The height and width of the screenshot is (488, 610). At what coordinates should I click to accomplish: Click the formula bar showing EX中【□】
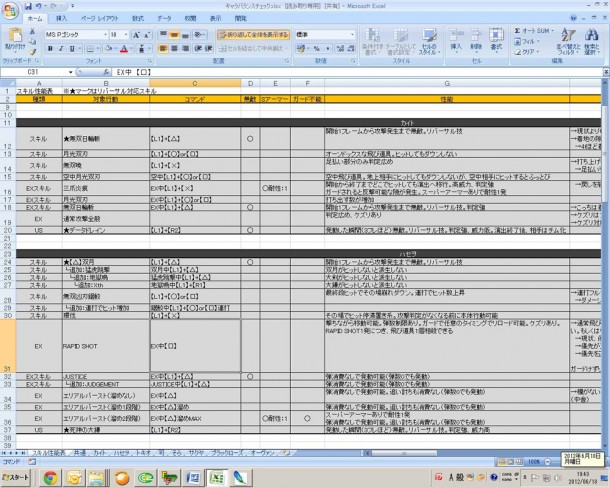coord(358,72)
